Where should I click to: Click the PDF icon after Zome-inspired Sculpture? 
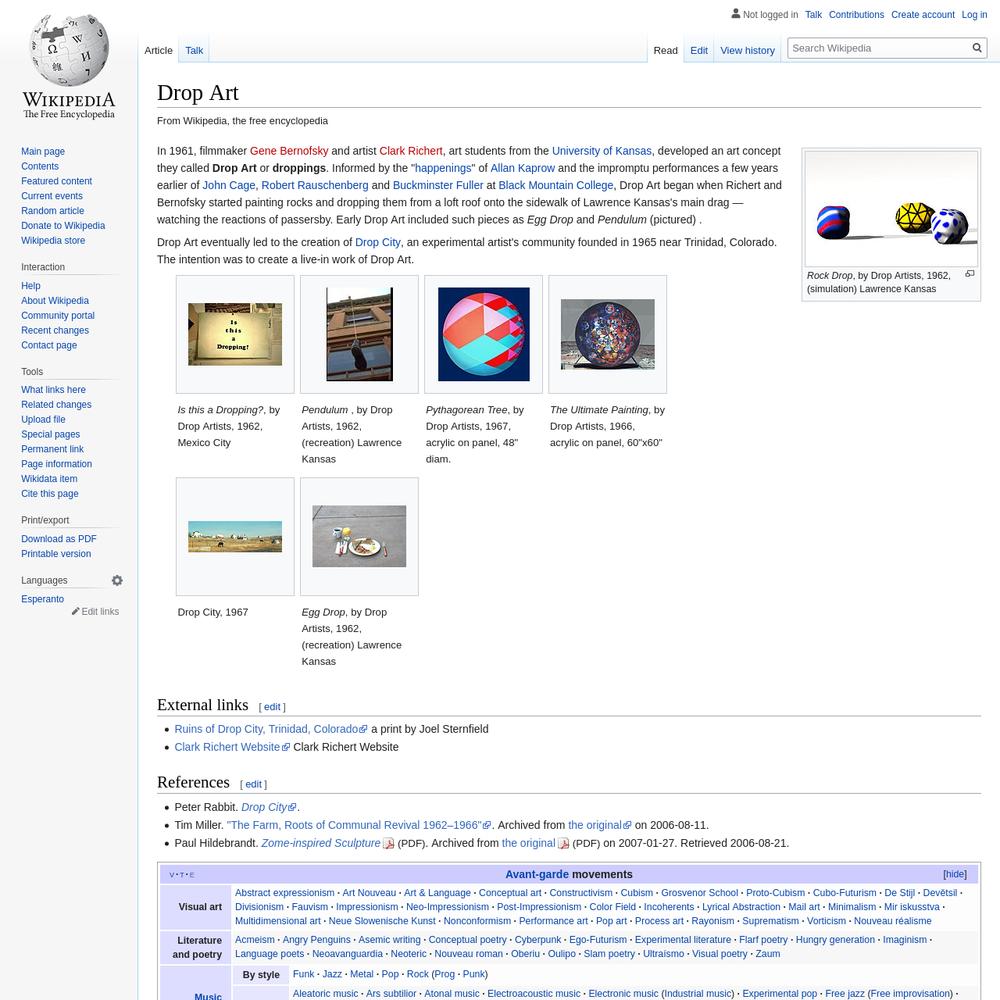click(x=388, y=843)
